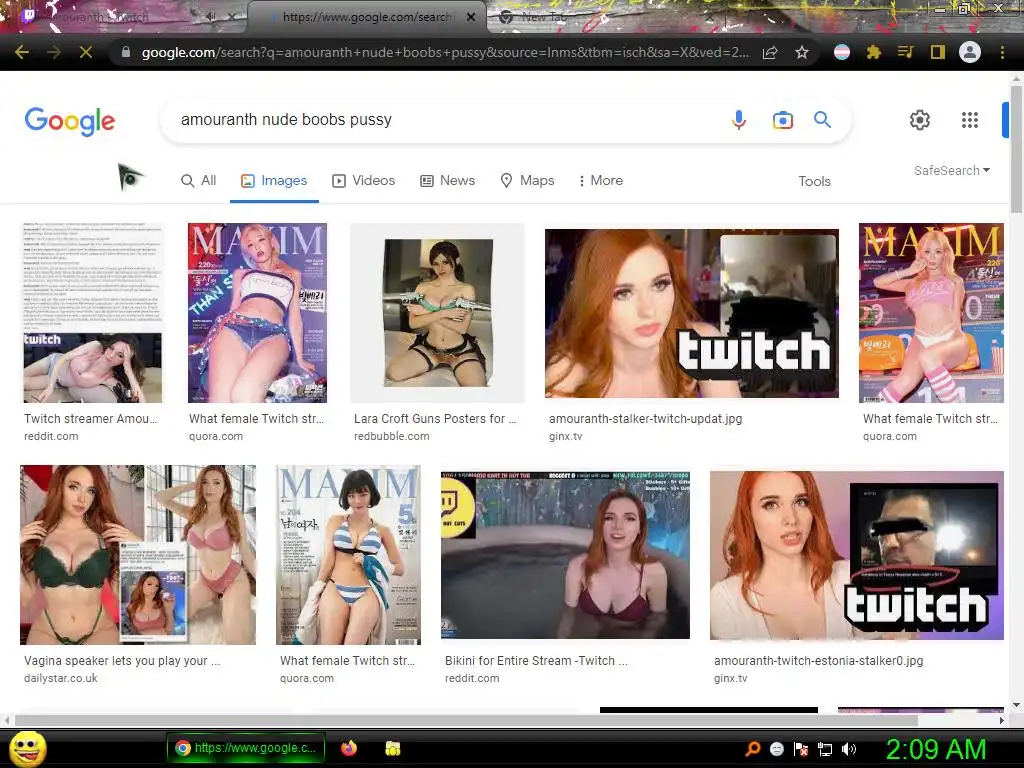Open Chrome's three-dot menu
This screenshot has width=1024, height=768.
pos(1002,52)
